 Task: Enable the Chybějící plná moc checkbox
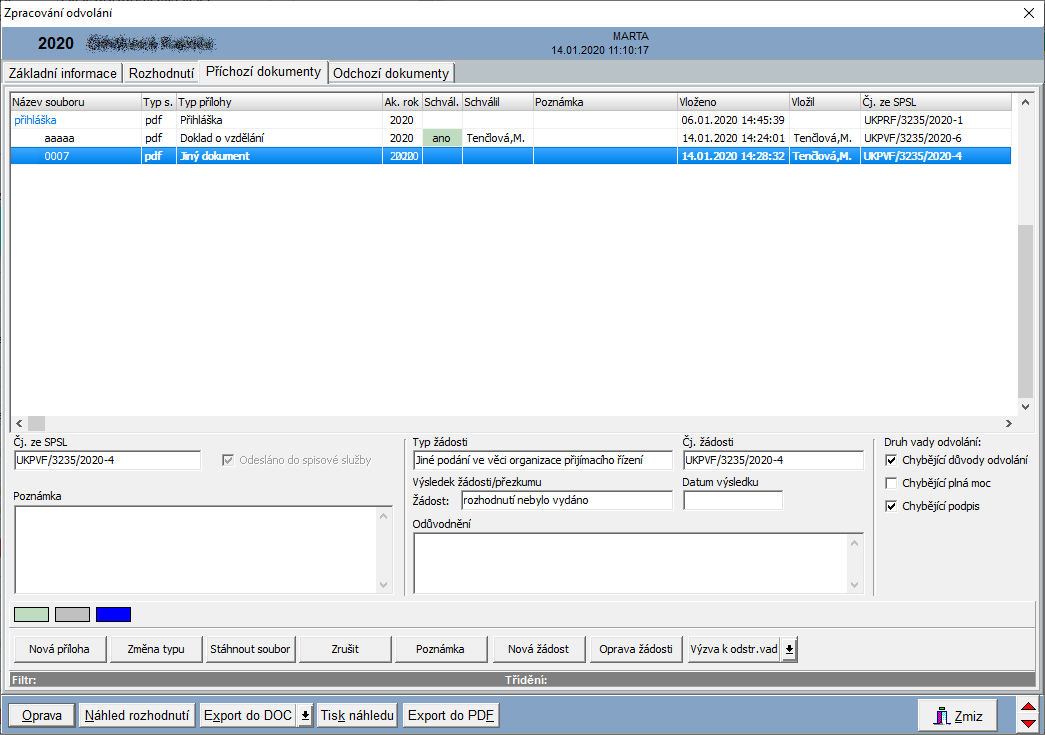tap(892, 483)
